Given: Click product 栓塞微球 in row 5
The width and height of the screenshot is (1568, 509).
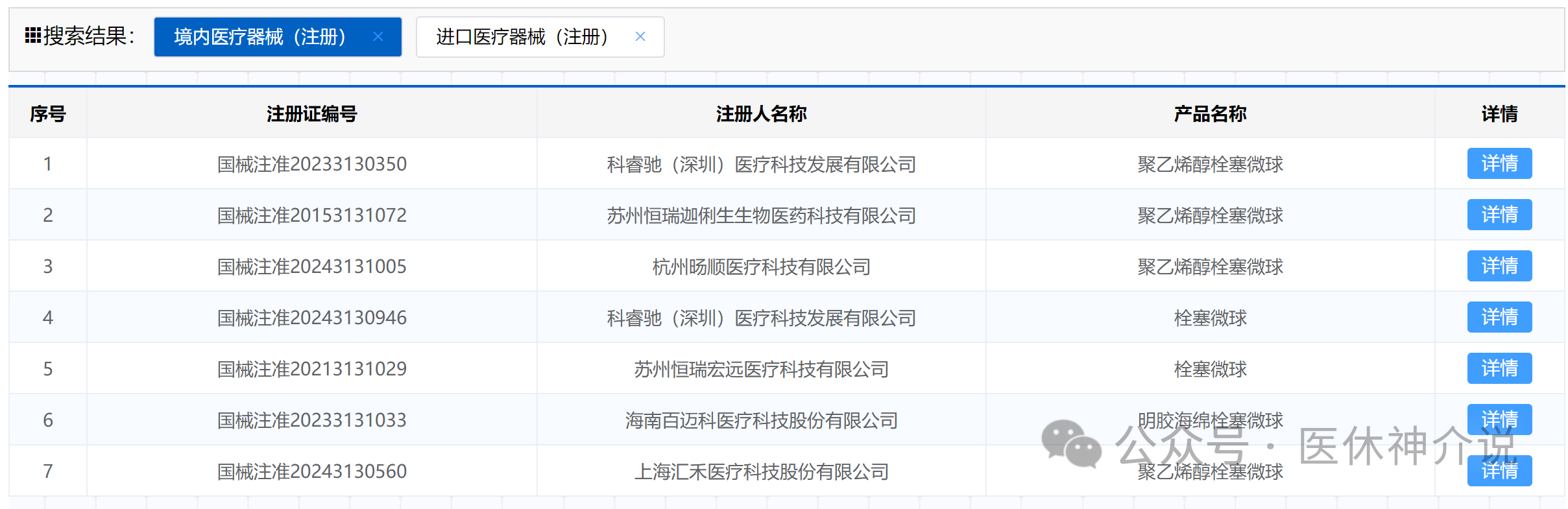Looking at the screenshot, I should [x=1211, y=369].
